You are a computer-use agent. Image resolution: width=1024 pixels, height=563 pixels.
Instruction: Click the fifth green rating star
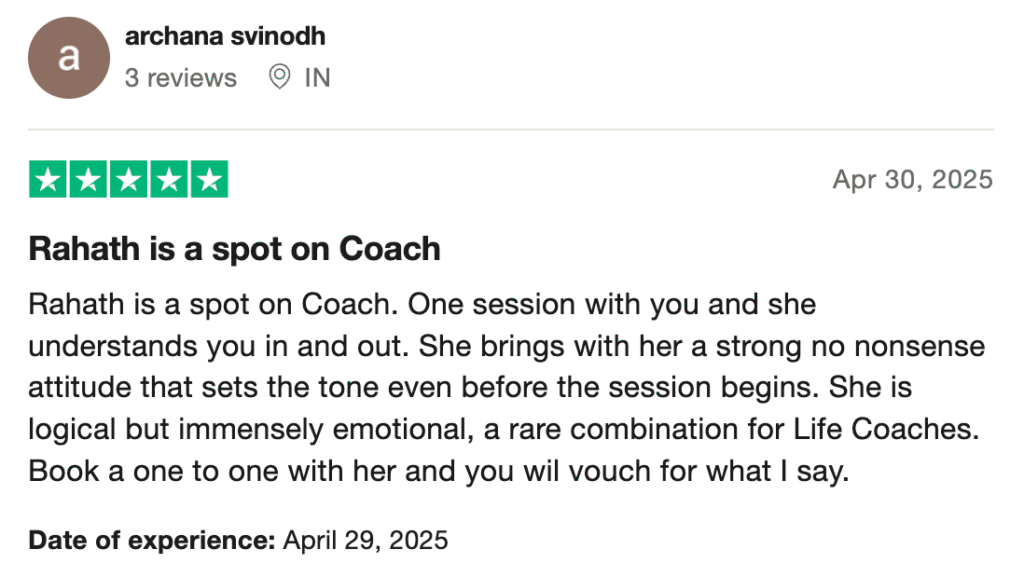point(208,180)
